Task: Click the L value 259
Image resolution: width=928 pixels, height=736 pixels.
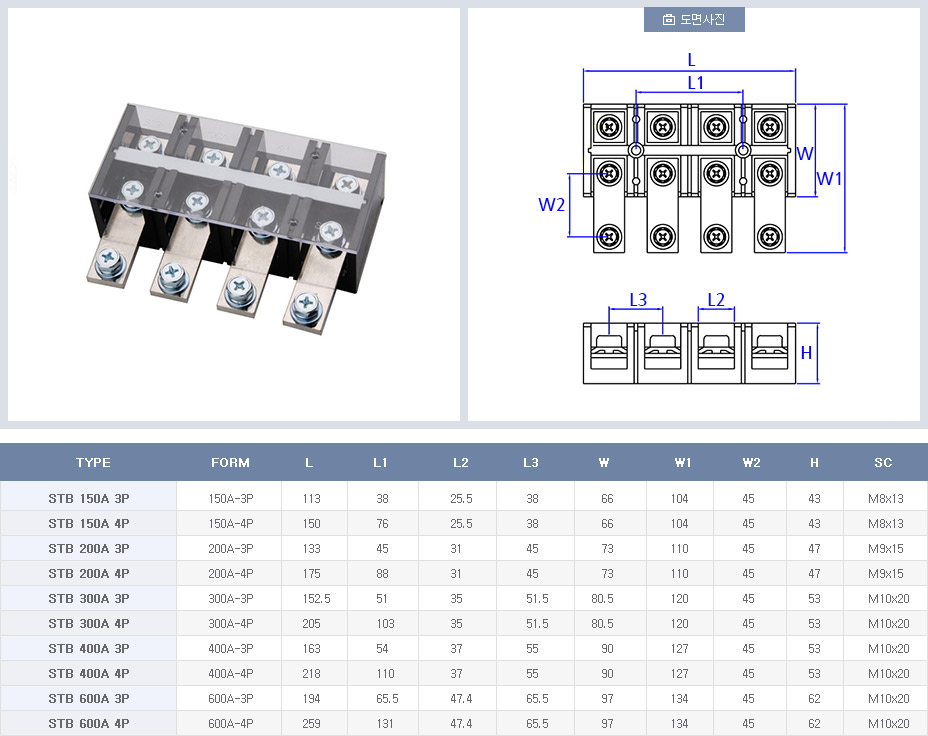Action: [311, 724]
